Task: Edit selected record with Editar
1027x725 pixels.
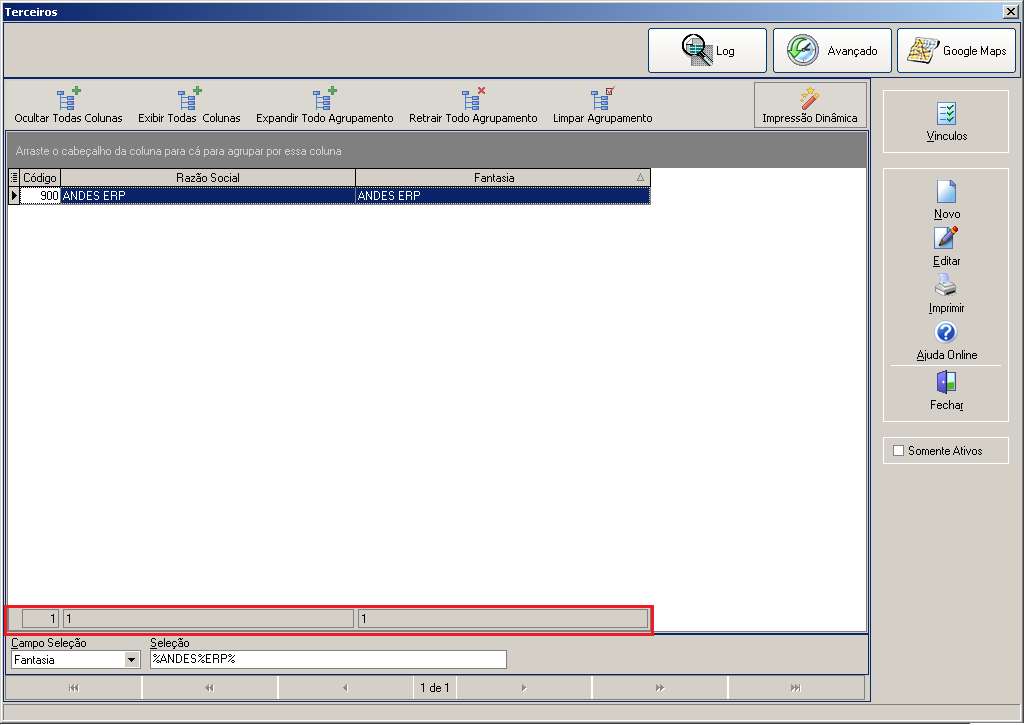Action: (946, 246)
